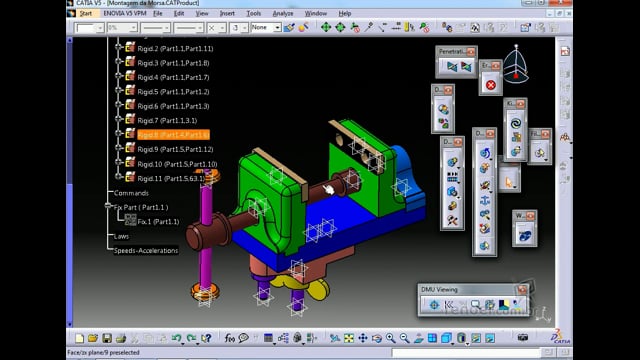Click the hammer tools icon in D... toolbar

(x=452, y=221)
